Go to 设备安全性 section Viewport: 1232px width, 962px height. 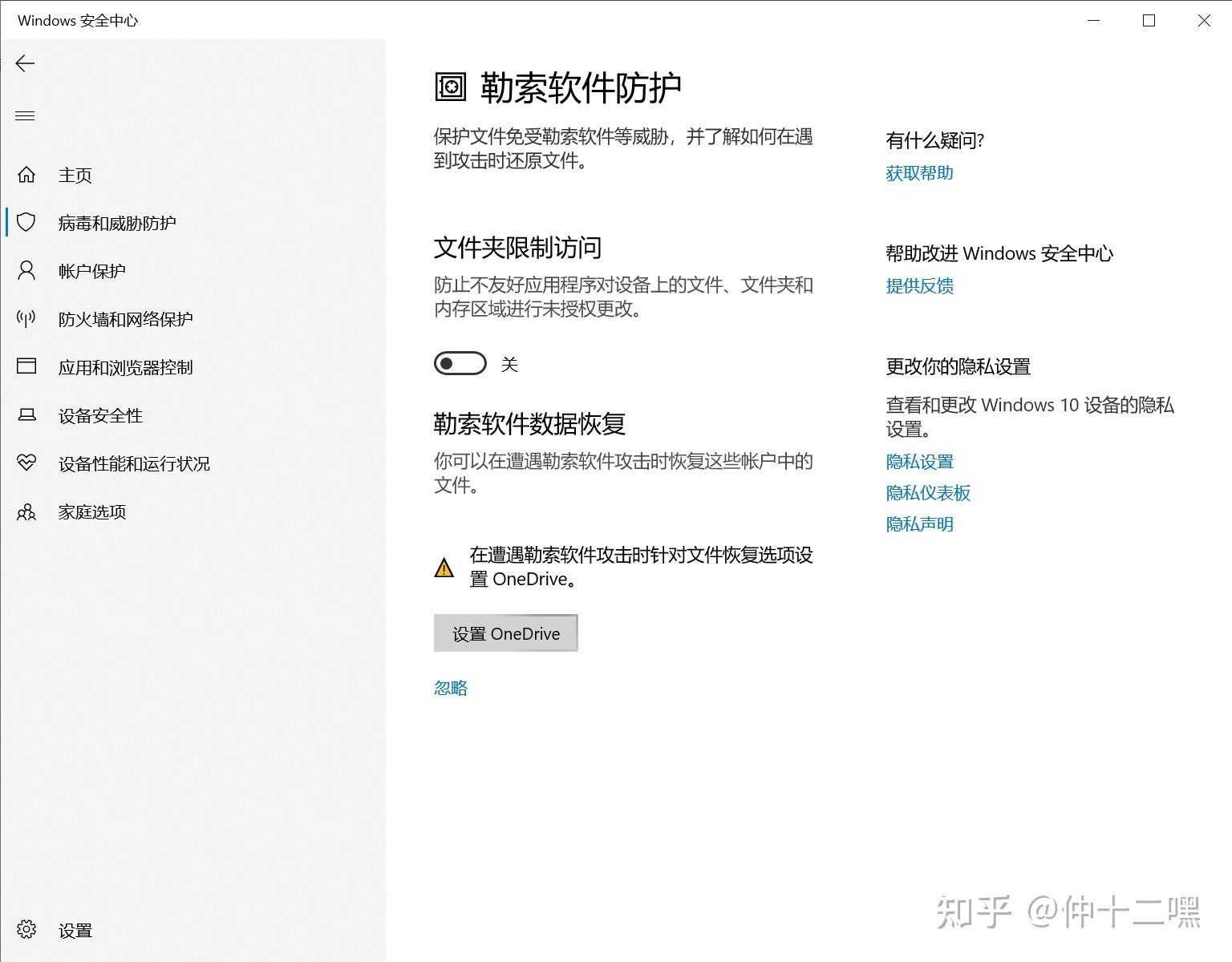point(100,415)
